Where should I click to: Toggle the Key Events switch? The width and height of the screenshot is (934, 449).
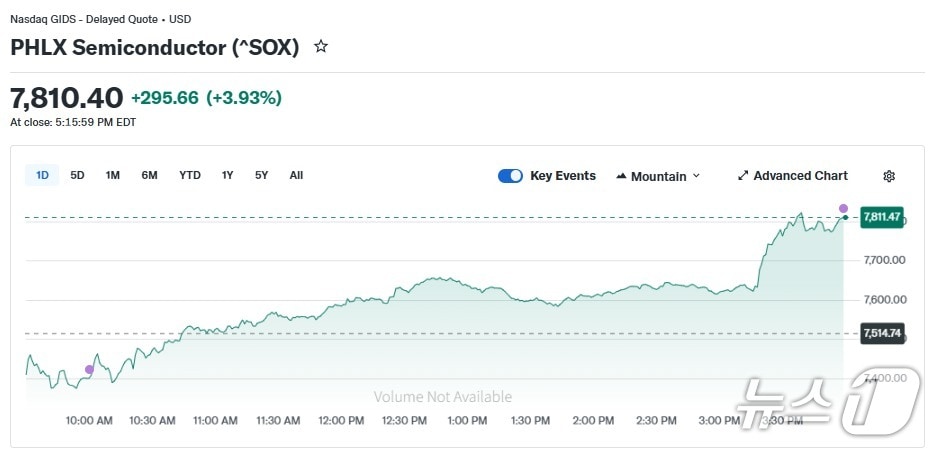coord(510,176)
